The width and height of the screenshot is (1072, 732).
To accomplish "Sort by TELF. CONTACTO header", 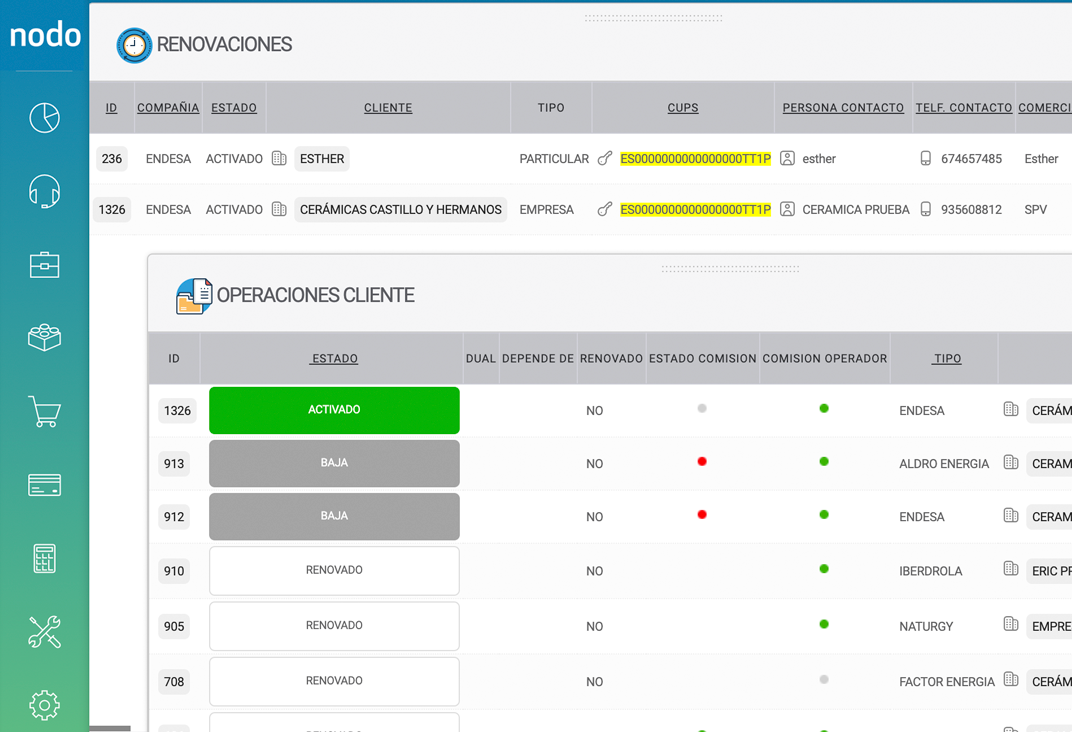I will [x=964, y=108].
